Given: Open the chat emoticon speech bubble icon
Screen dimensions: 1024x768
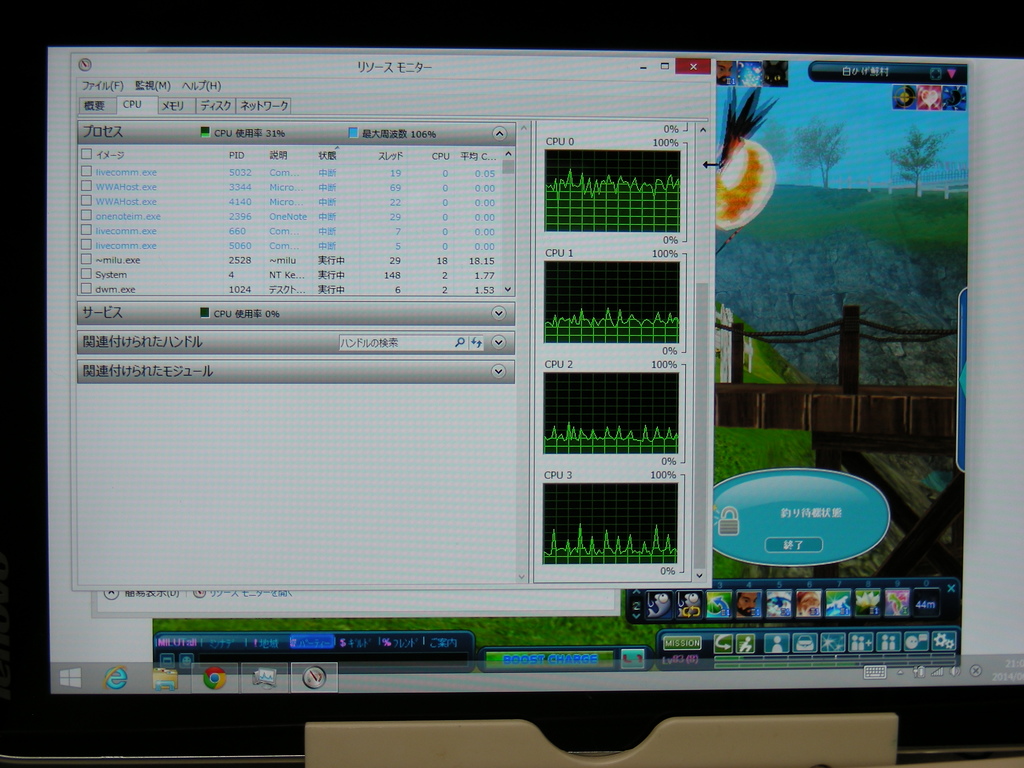Looking at the screenshot, I should click(915, 642).
